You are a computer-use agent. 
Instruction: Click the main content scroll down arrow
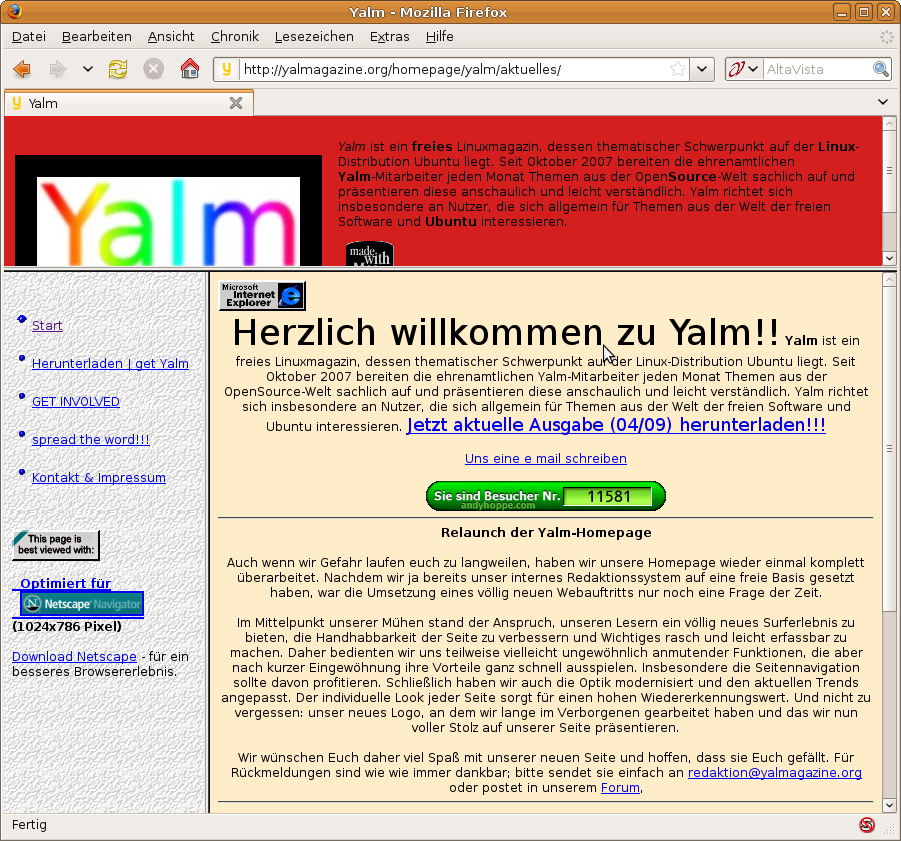889,805
